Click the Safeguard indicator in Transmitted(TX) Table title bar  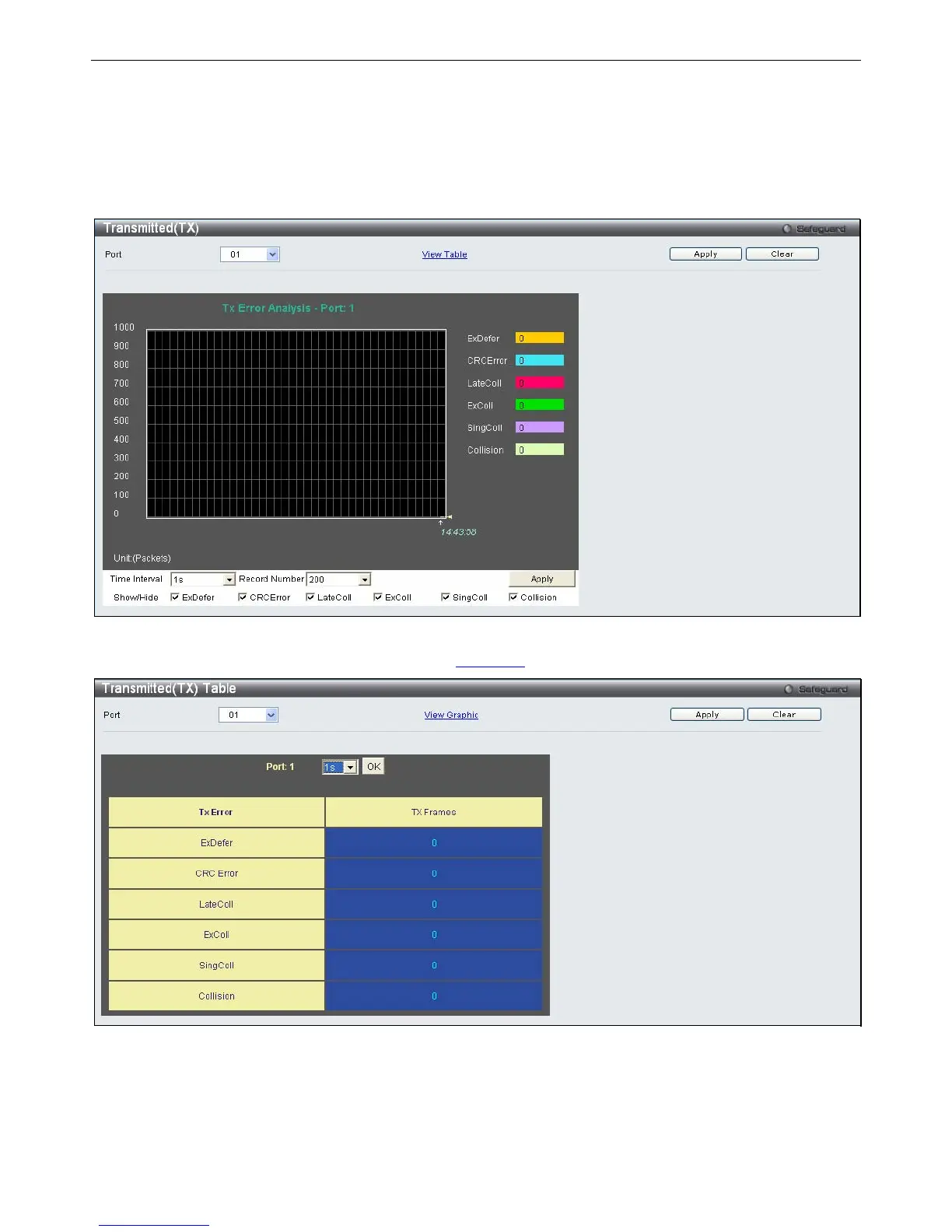tap(815, 689)
